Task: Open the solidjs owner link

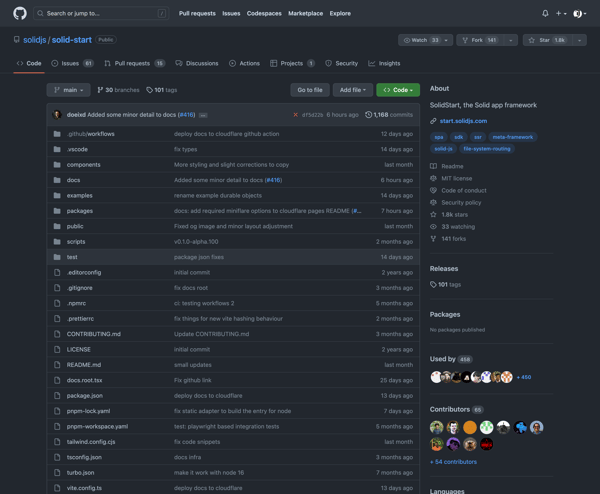Action: [34, 40]
